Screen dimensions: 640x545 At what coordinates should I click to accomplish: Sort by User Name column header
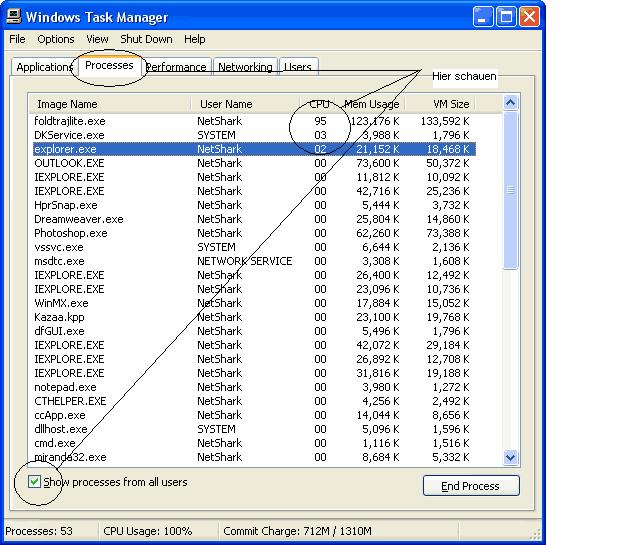246,104
